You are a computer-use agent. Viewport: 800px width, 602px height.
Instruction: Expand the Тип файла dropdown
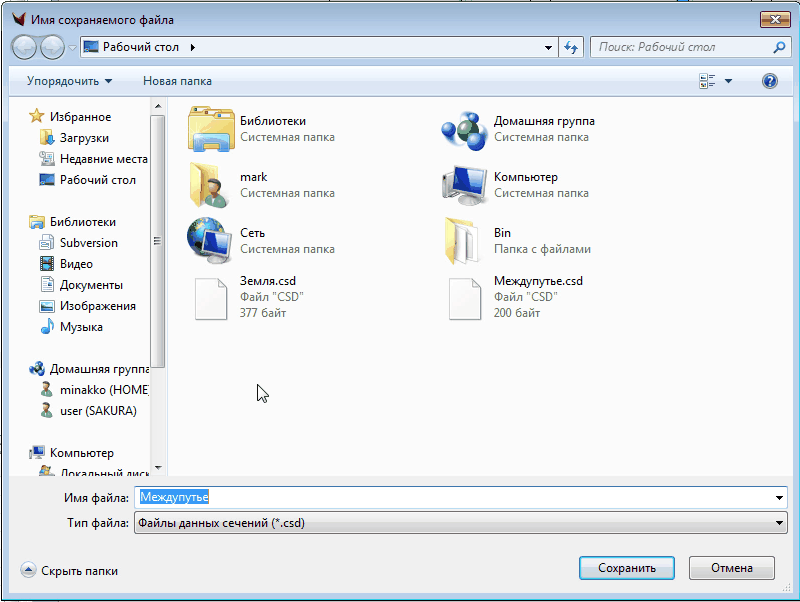click(x=780, y=522)
